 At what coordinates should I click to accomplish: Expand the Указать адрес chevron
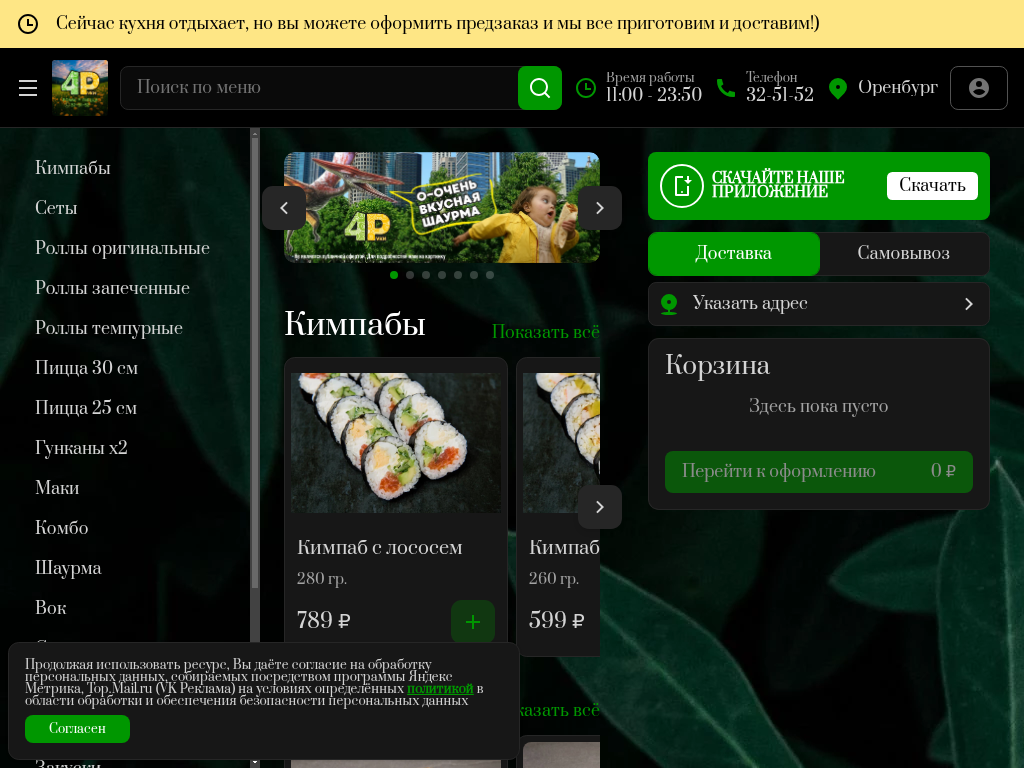click(x=968, y=304)
